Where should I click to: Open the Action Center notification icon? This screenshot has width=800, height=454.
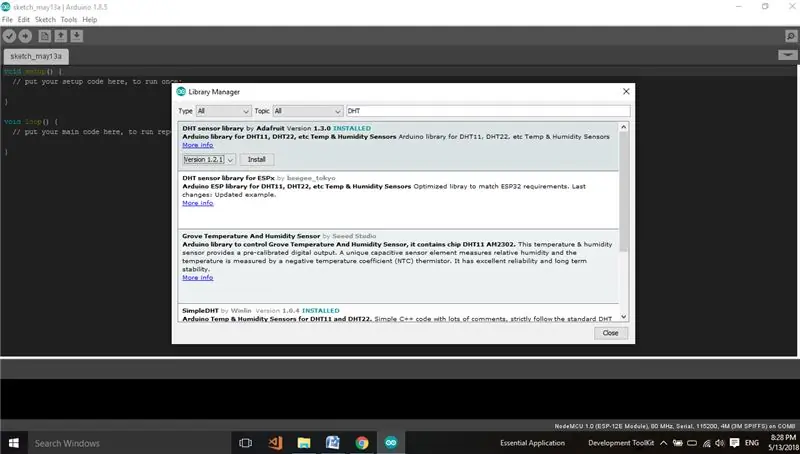(x=735, y=443)
